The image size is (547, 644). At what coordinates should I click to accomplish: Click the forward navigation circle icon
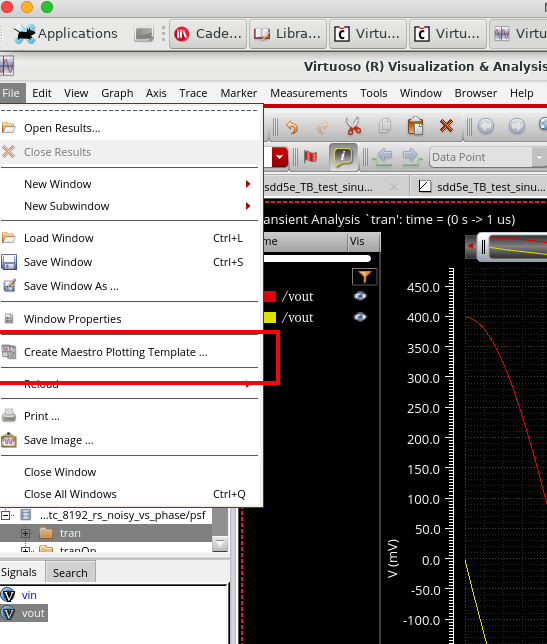pos(517,126)
